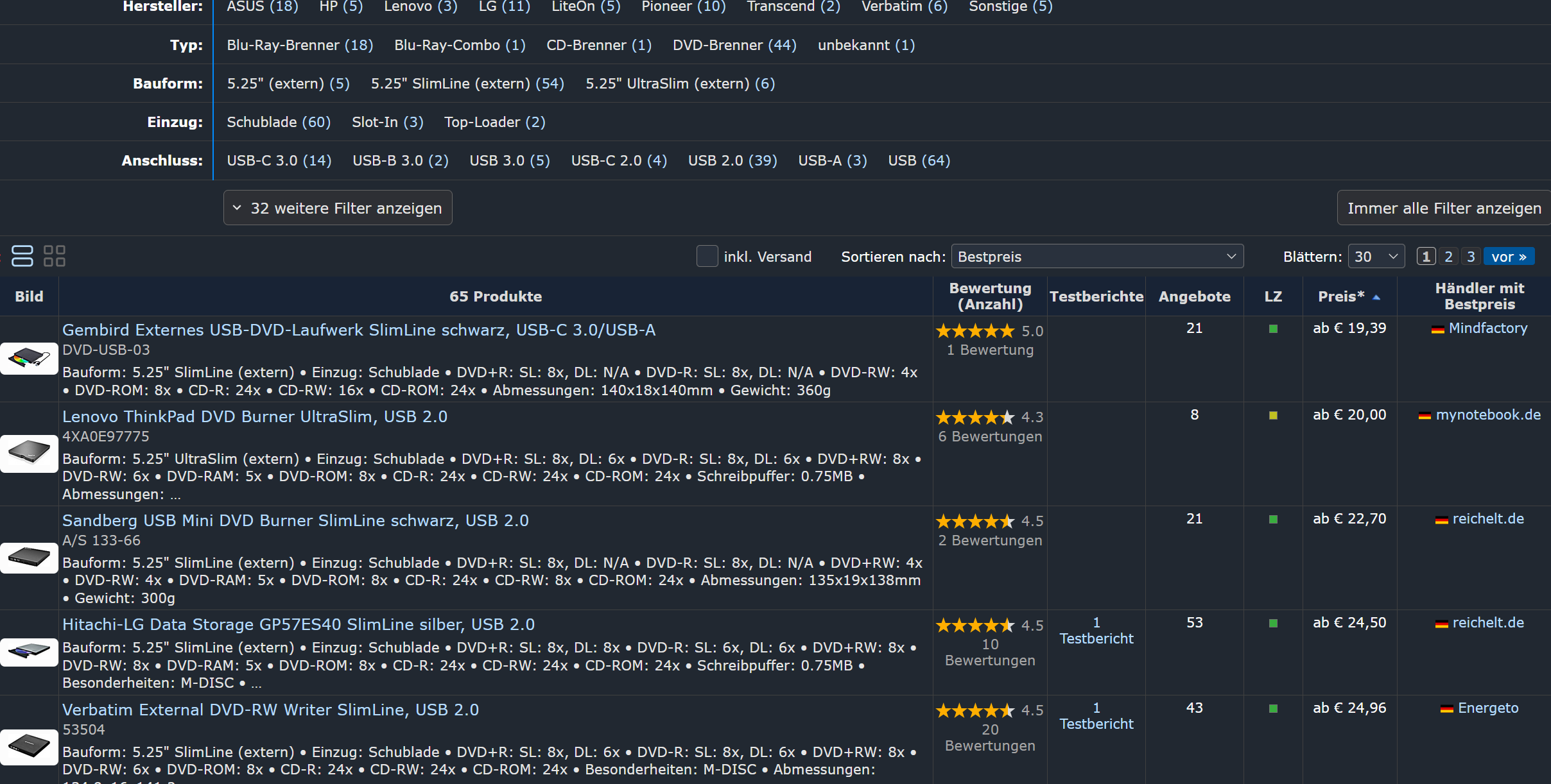This screenshot has height=784, width=1551.
Task: Click Immer alle Filter anzeigen button
Action: 1444,208
